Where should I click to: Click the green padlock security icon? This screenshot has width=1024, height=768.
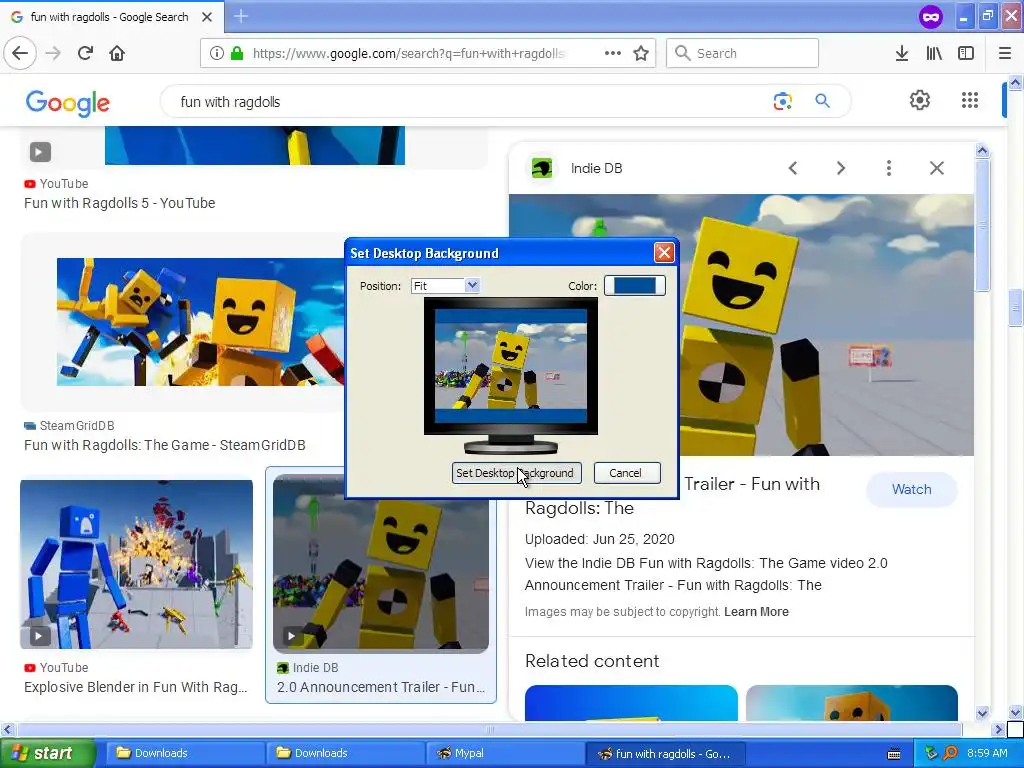click(x=237, y=53)
